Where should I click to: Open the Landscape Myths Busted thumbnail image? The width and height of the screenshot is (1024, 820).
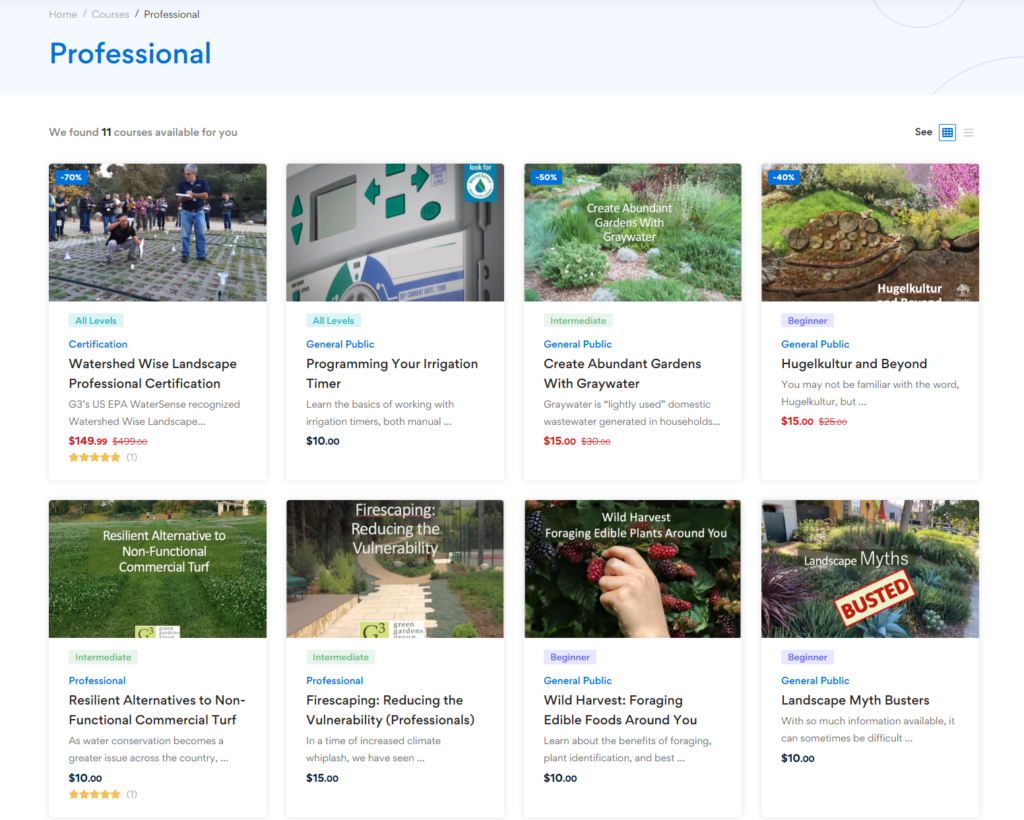tap(870, 568)
